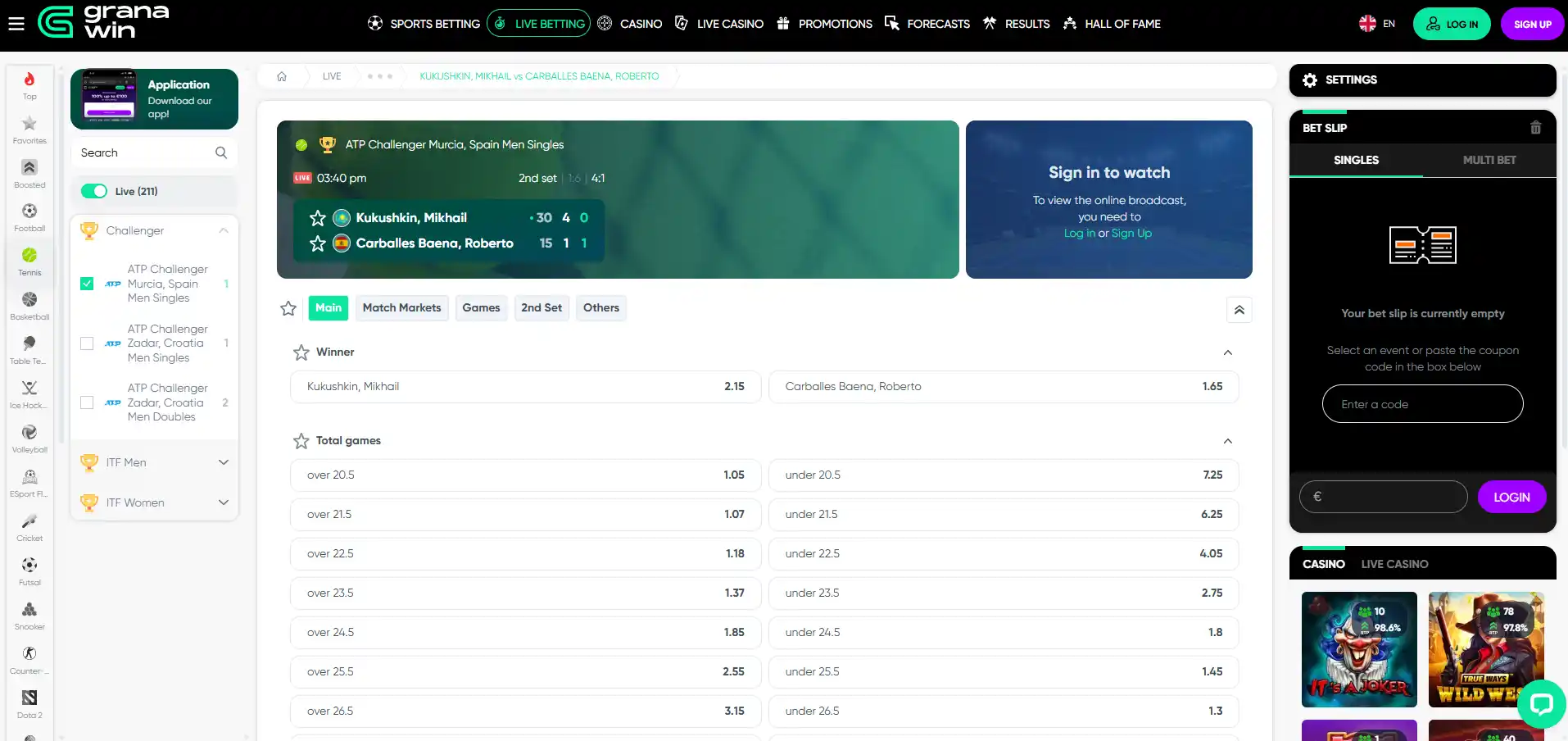
Task: Open Football in the sports sidebar
Action: click(x=29, y=217)
